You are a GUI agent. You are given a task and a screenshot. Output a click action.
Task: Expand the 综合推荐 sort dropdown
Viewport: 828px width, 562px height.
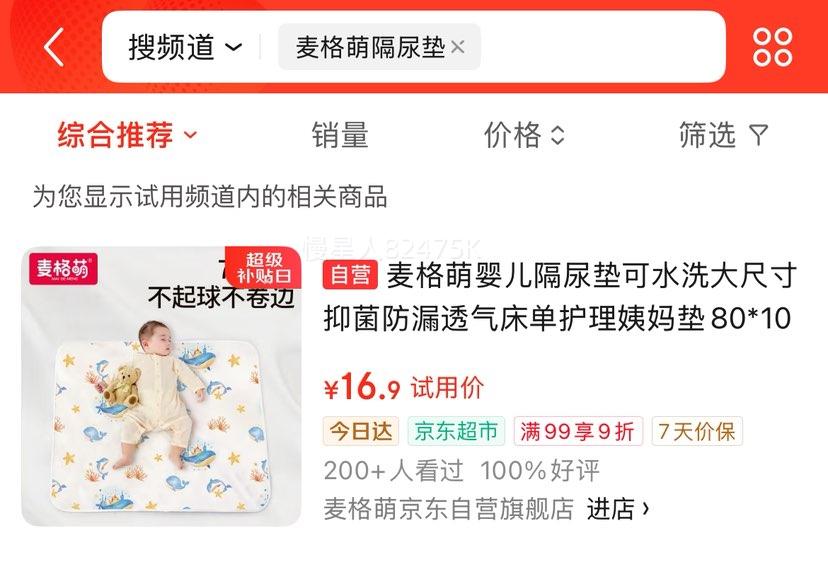(127, 135)
